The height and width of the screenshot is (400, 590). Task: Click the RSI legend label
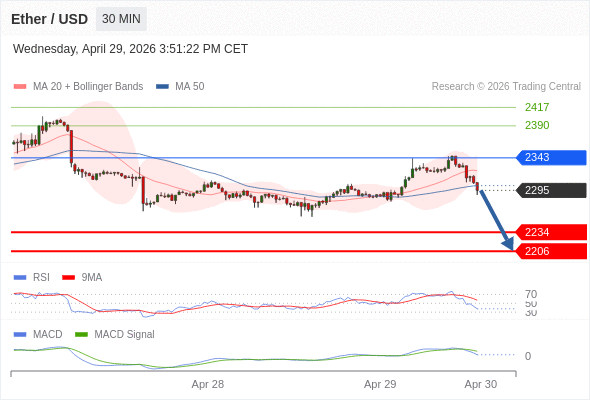41,278
